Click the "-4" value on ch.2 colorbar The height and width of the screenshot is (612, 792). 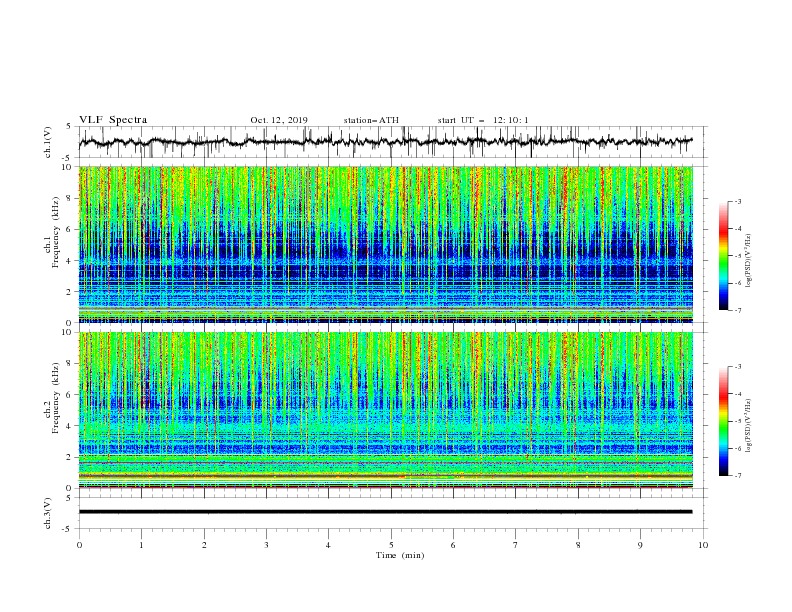738,394
